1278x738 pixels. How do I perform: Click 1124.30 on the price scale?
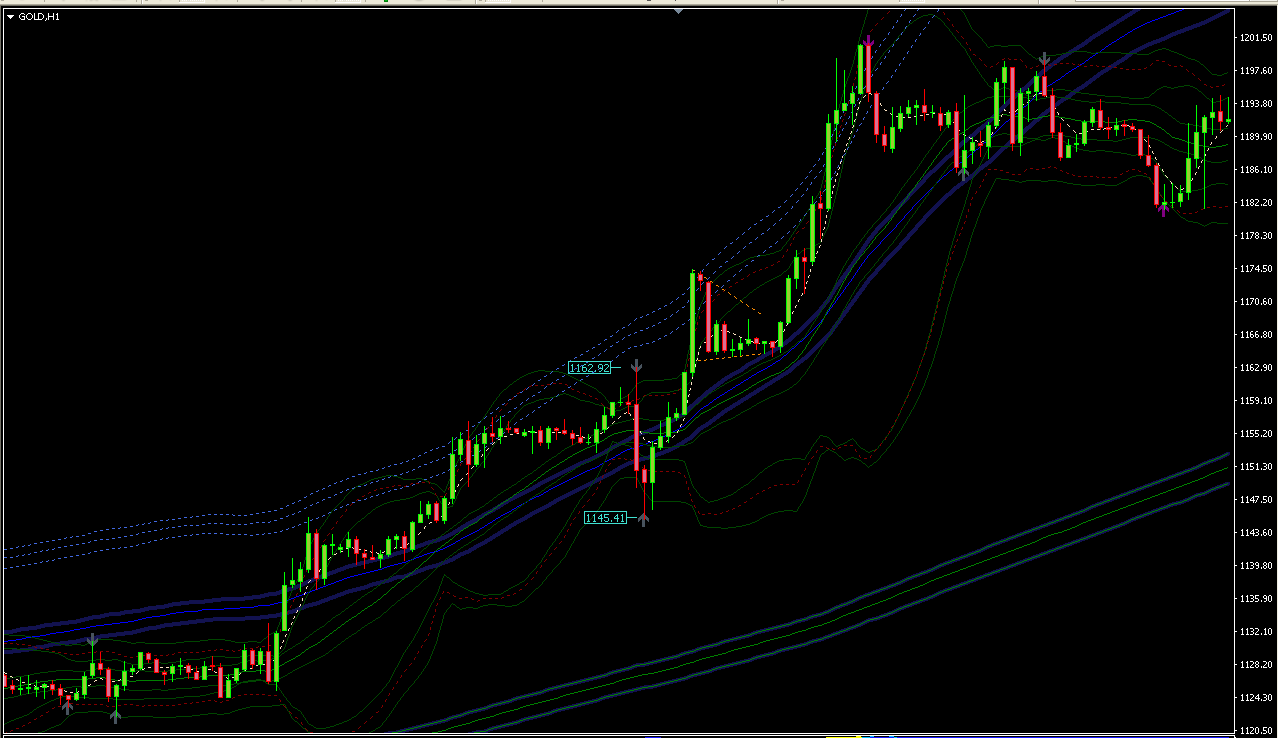(1255, 698)
